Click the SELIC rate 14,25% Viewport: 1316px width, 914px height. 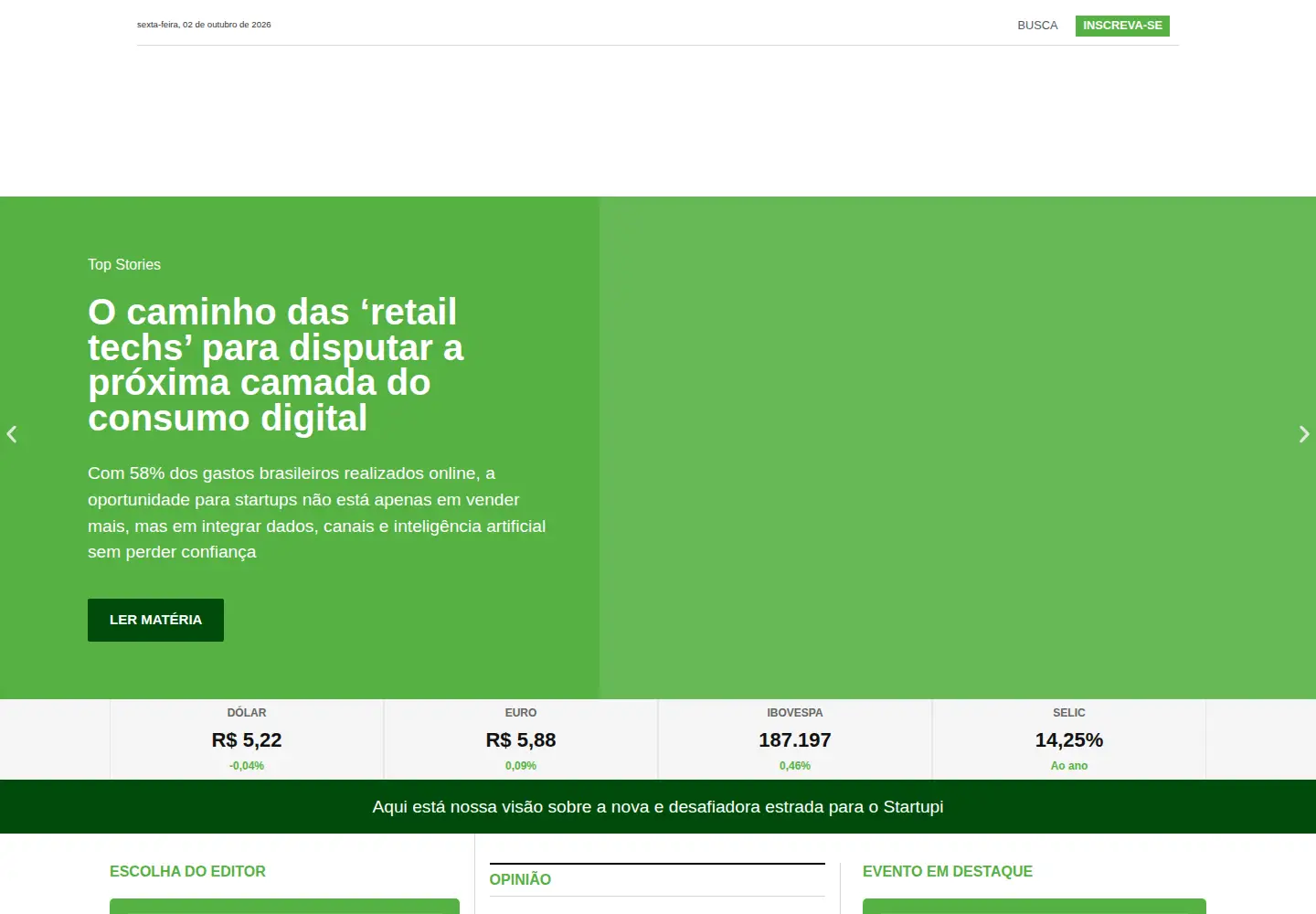pos(1069,740)
